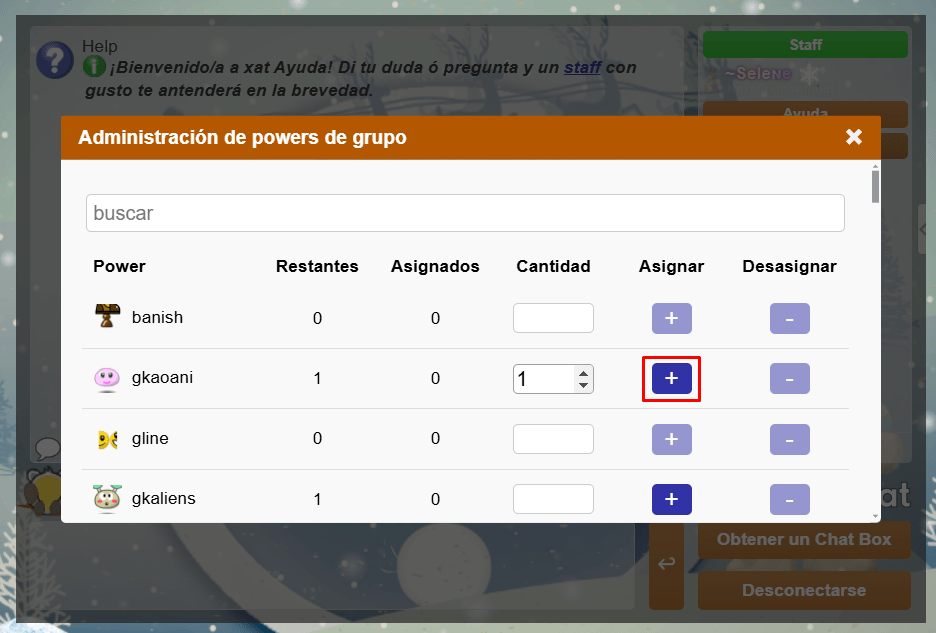This screenshot has height=633, width=936.
Task: Assign the gkaliens power with plus
Action: 671,499
